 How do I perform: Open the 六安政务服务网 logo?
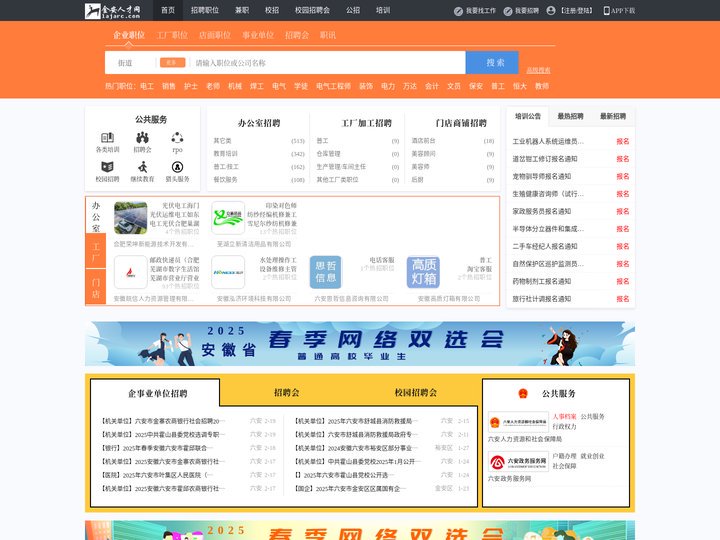tap(518, 461)
